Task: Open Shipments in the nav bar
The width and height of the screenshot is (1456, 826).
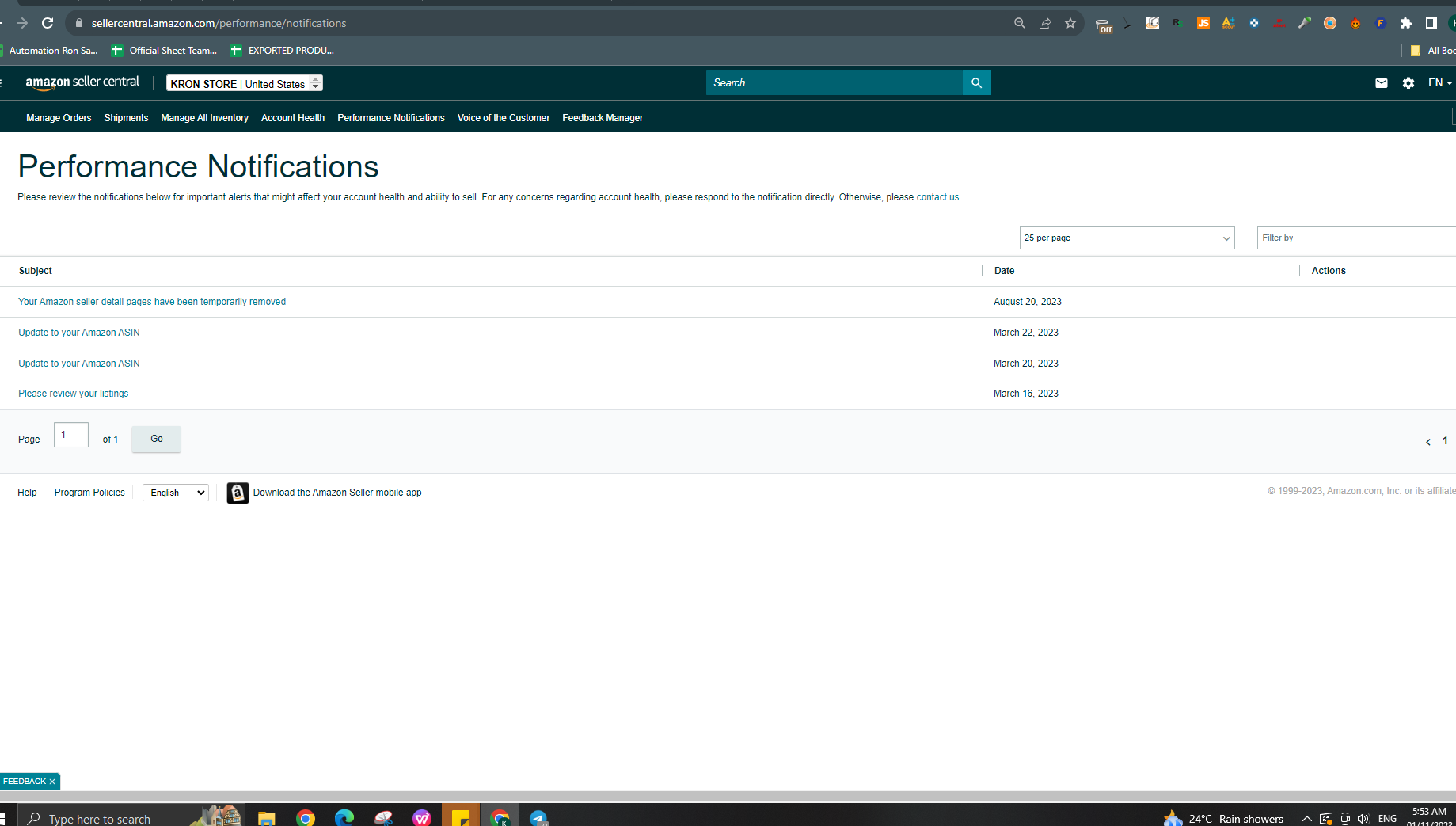Action: (126, 118)
